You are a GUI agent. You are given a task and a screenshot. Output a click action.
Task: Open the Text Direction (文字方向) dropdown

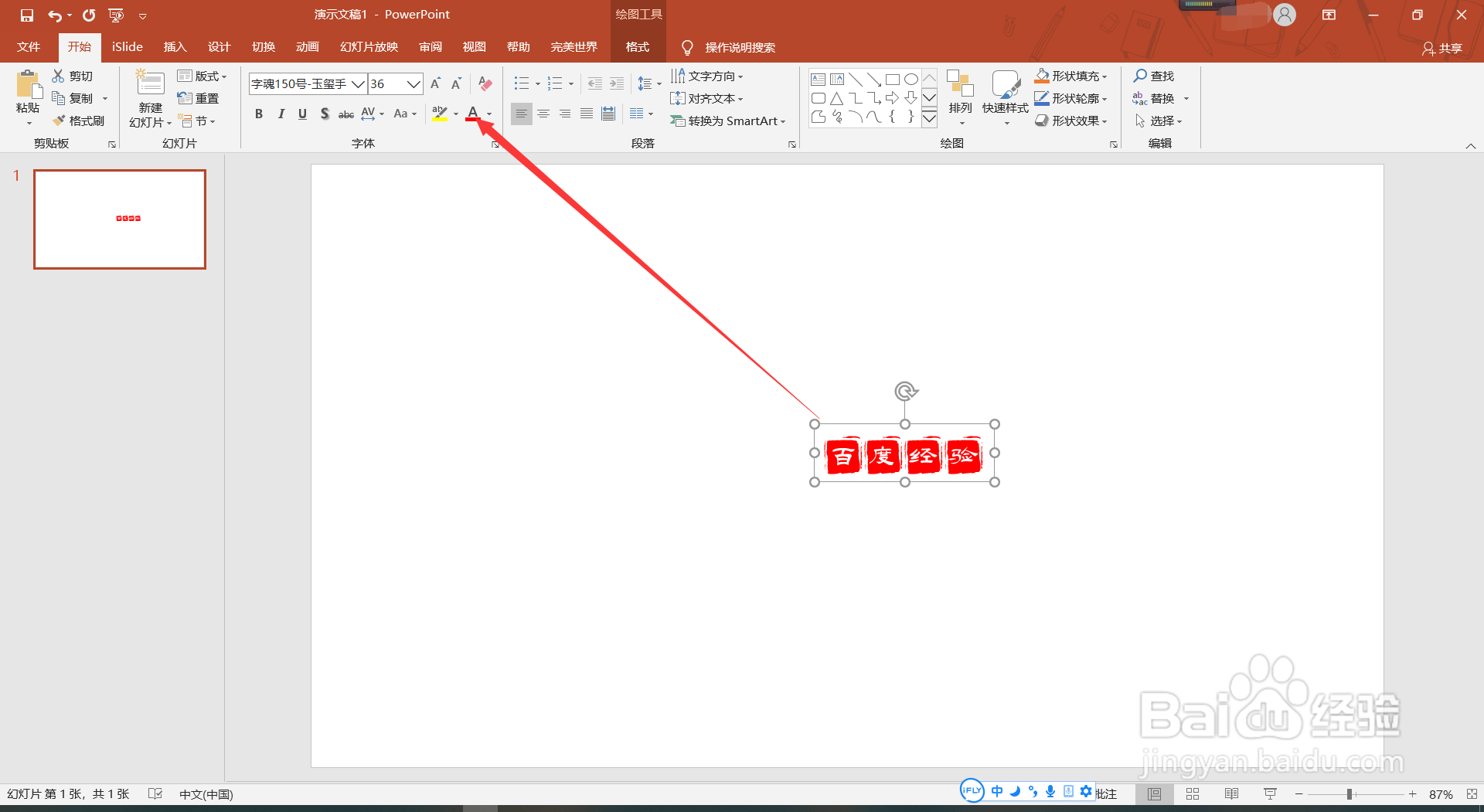click(x=707, y=76)
